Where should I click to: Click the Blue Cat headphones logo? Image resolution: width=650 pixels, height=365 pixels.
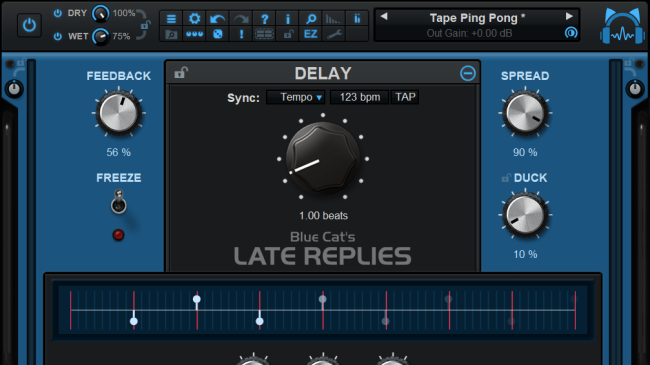pos(622,26)
